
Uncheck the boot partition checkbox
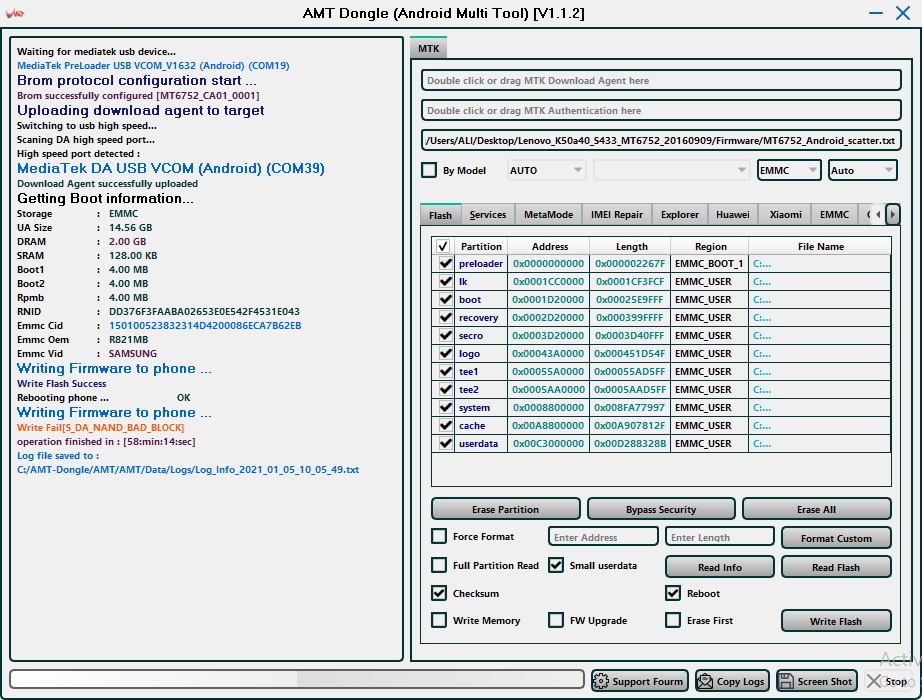coord(445,299)
